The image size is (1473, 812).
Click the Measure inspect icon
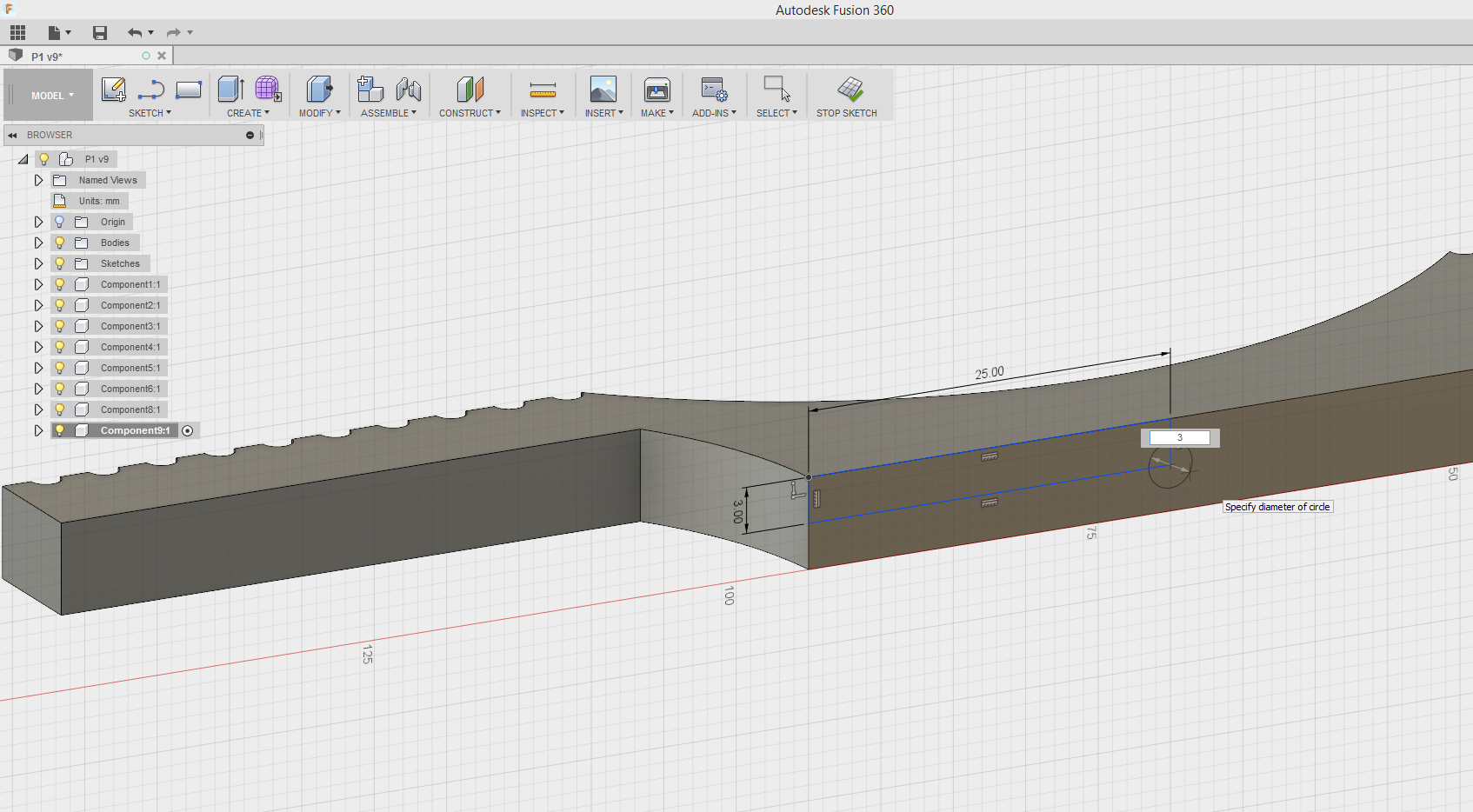click(x=543, y=90)
